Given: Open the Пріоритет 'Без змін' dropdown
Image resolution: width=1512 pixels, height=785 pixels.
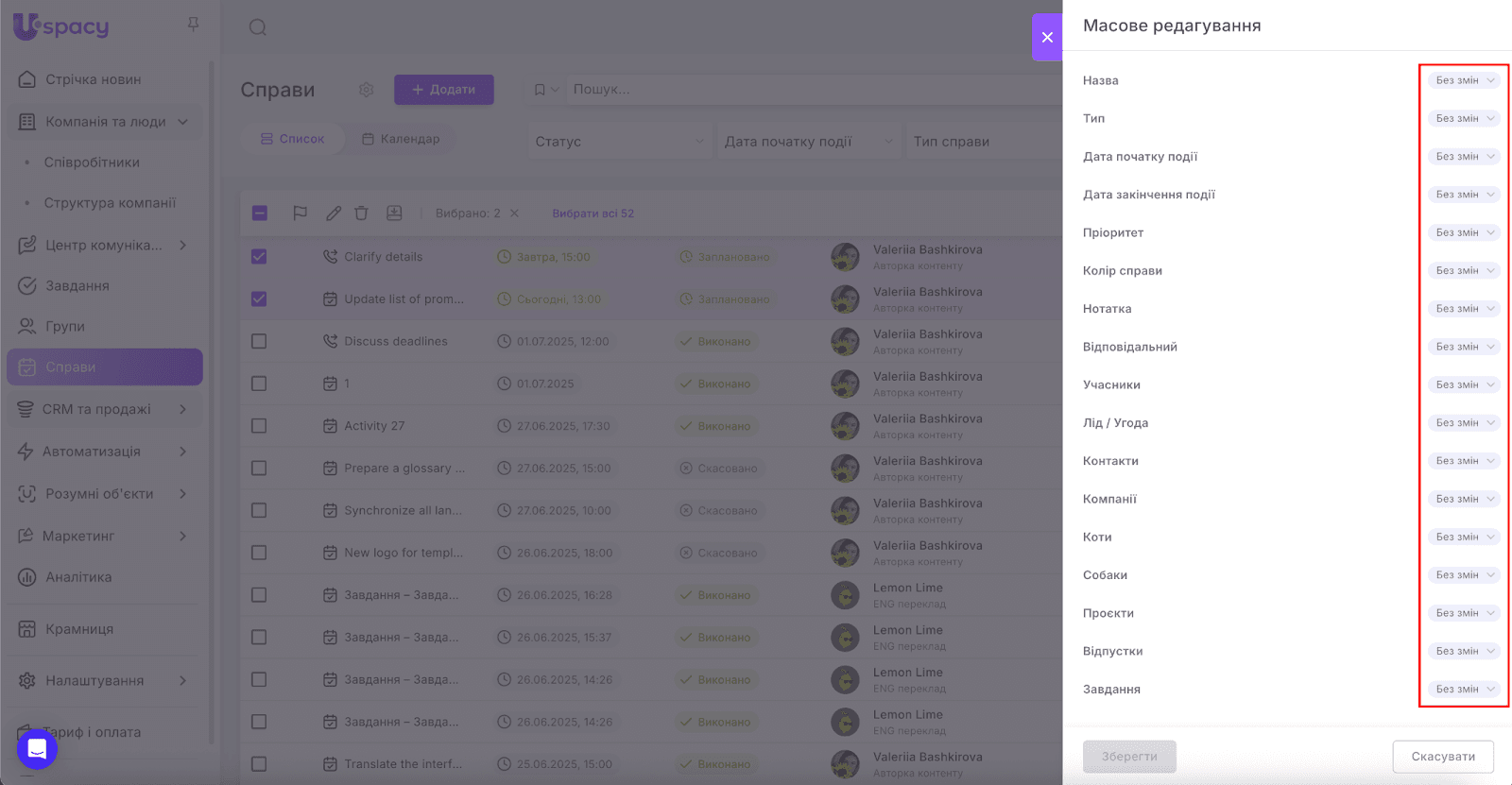Looking at the screenshot, I should point(1464,232).
